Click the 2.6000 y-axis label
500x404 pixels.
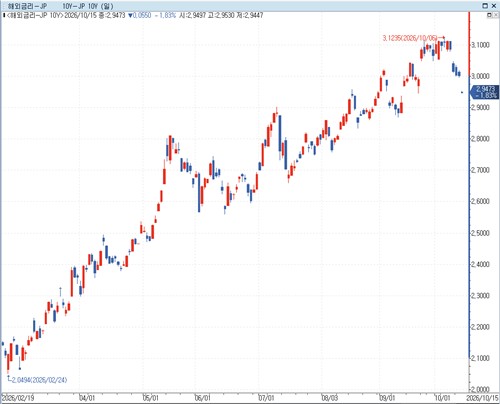[x=480, y=201]
